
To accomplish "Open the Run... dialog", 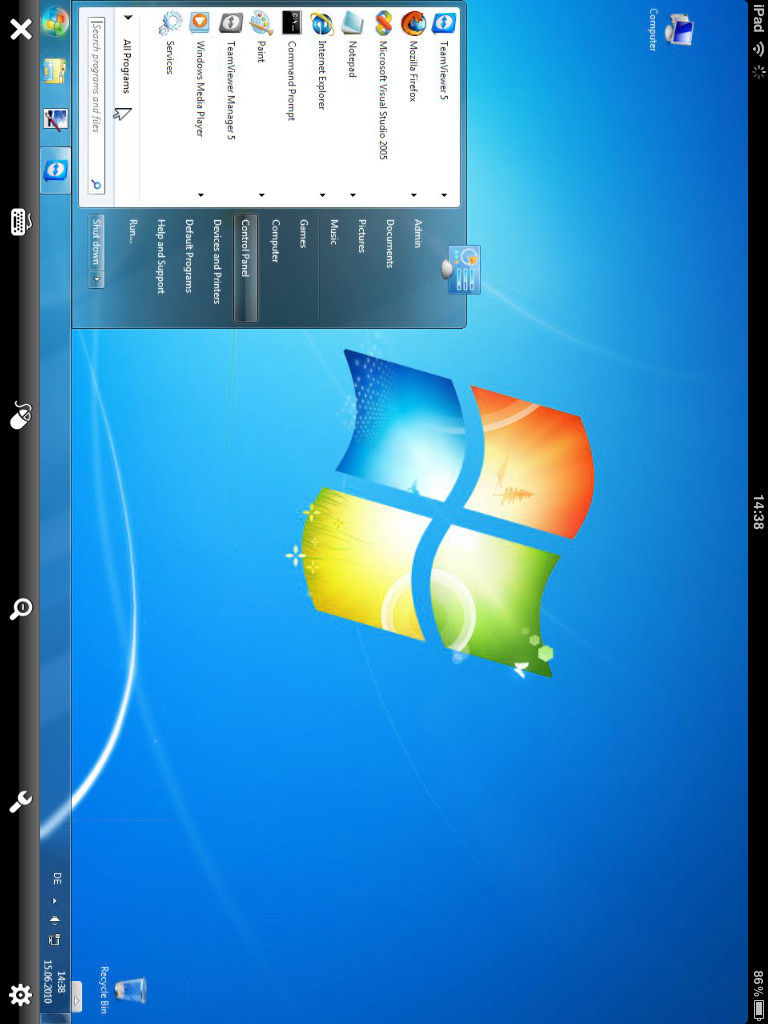I will point(133,231).
